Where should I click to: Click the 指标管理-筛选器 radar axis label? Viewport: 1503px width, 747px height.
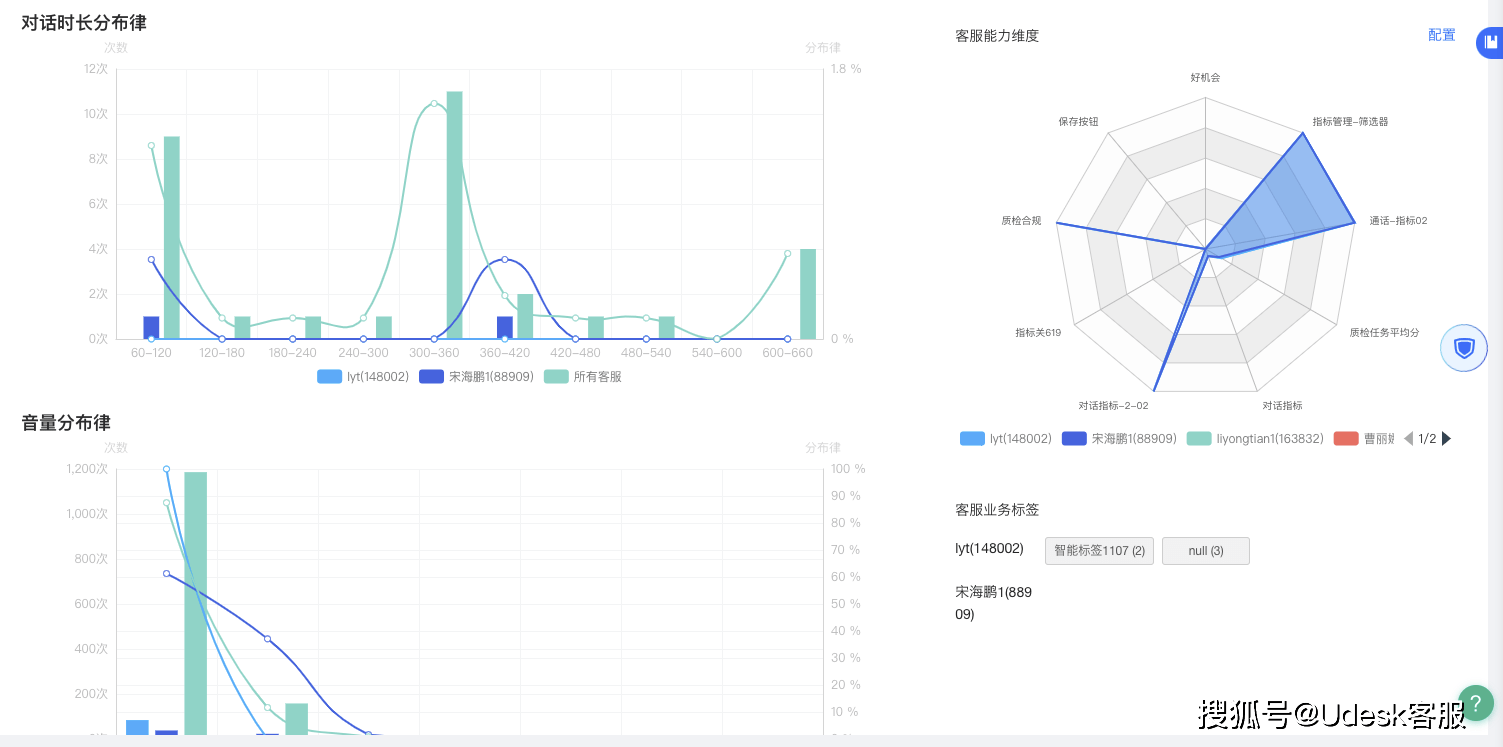[x=1350, y=121]
